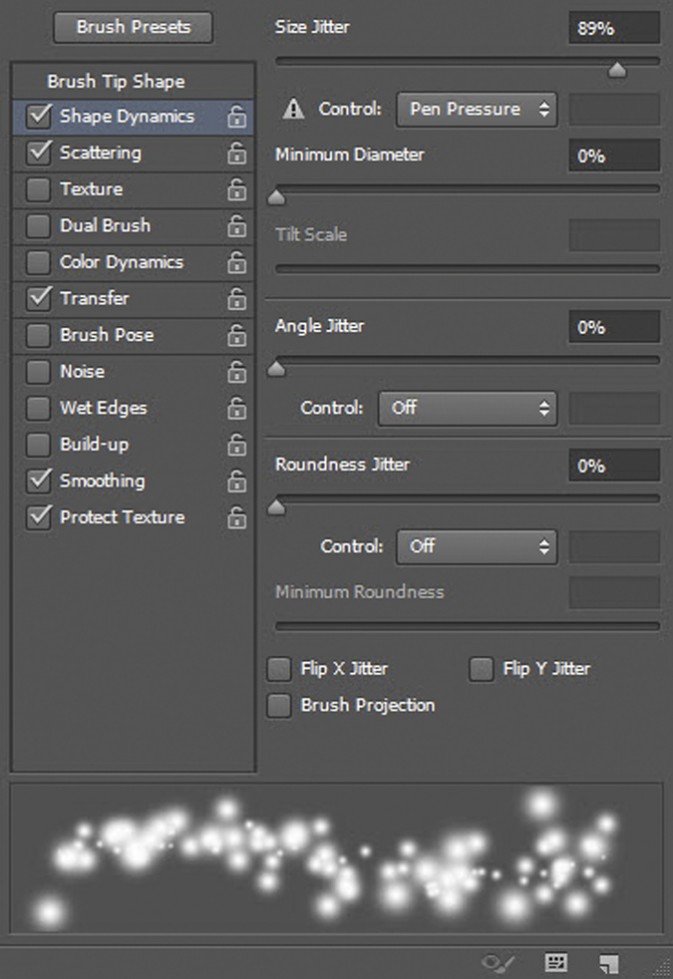673x979 pixels.
Task: Turn on Flip X Jitter
Action: 282,669
